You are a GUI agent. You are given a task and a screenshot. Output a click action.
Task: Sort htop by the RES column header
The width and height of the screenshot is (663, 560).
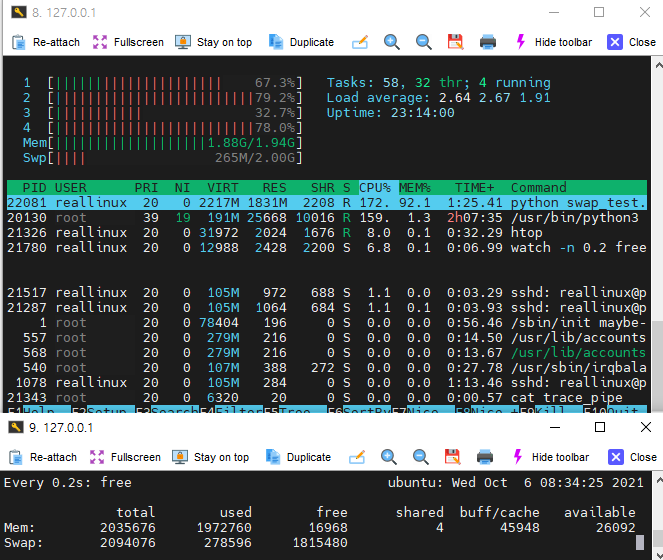click(274, 187)
